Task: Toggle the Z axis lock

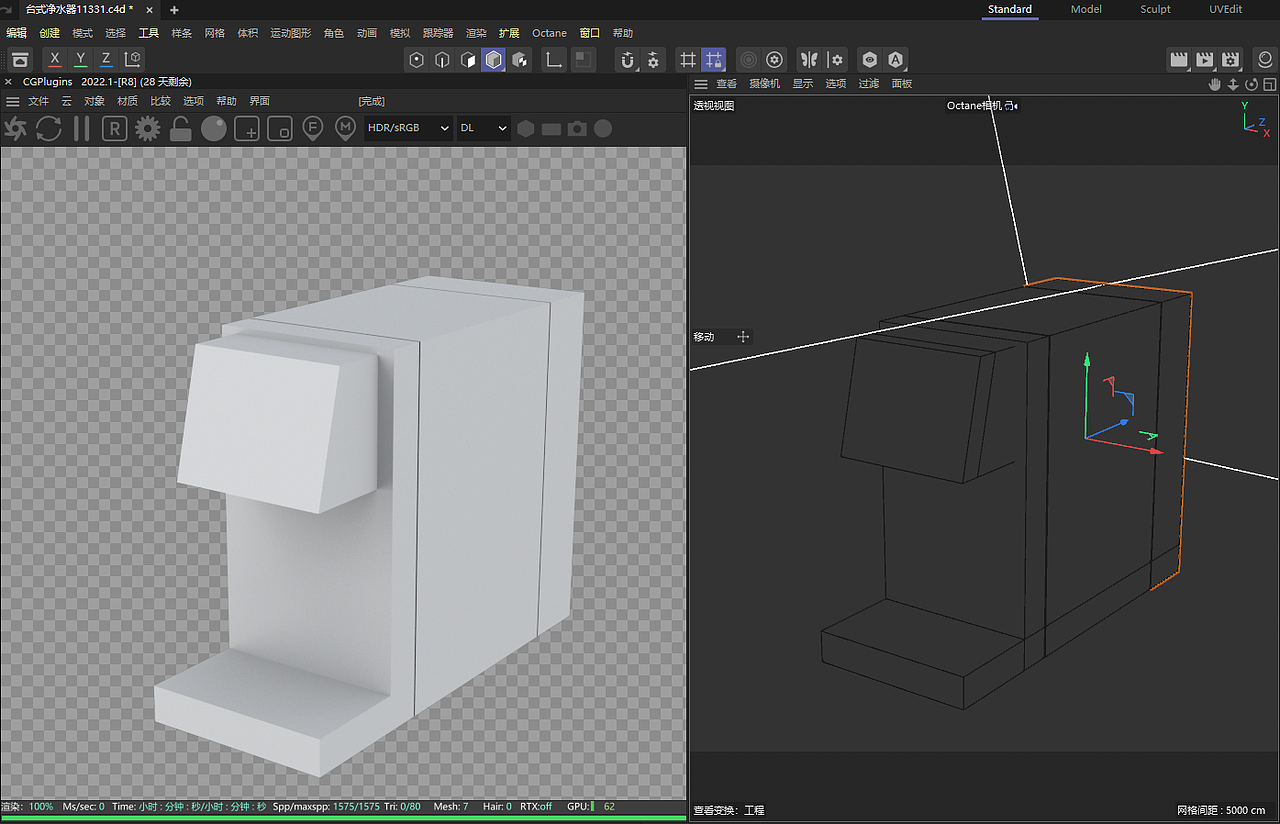Action: [106, 60]
